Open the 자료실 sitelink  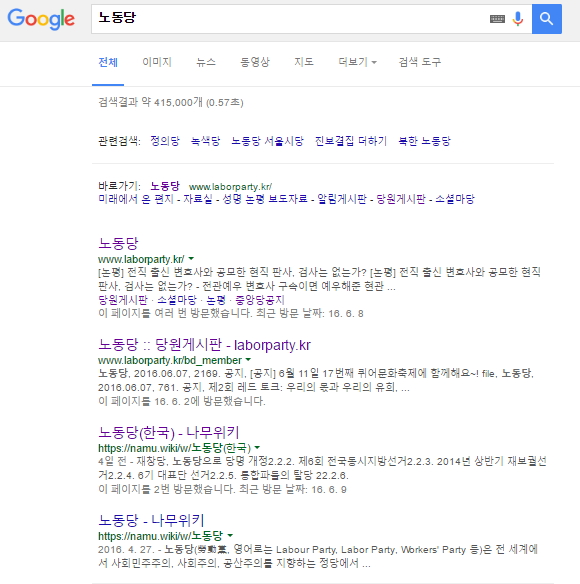coord(197,199)
